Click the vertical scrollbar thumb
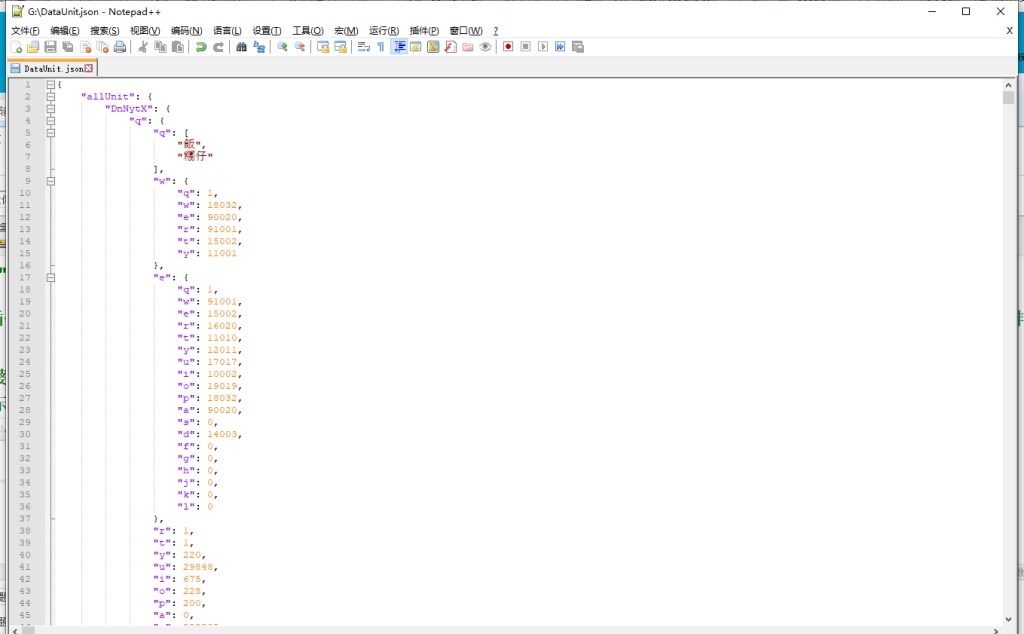The height and width of the screenshot is (634, 1024). [x=1008, y=98]
